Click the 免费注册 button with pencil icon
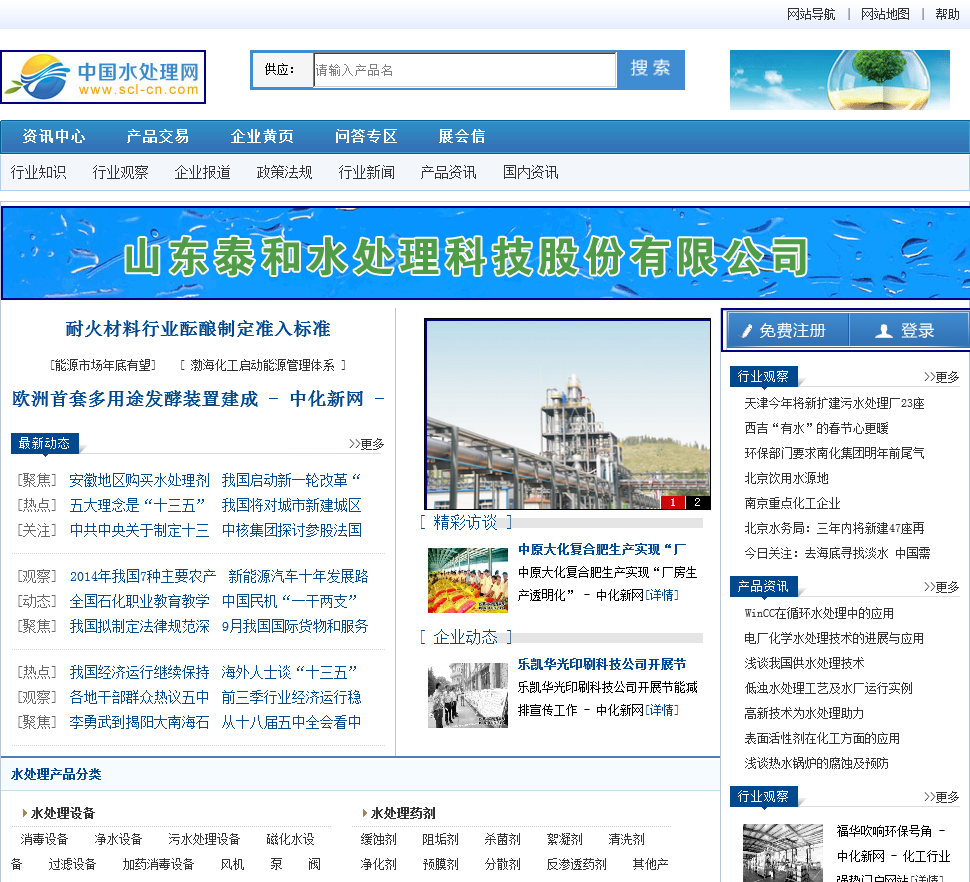This screenshot has width=970, height=882. [788, 330]
